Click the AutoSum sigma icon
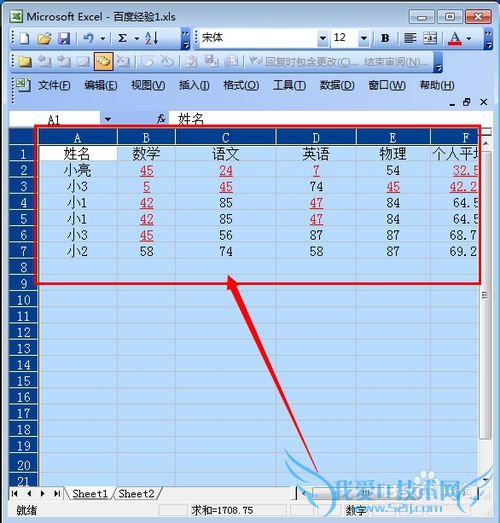This screenshot has height=523, width=500. pyautogui.click(x=122, y=38)
